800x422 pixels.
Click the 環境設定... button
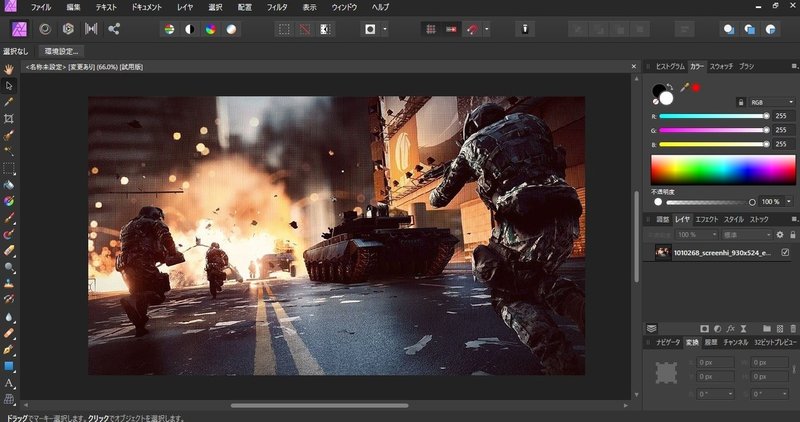coord(61,52)
